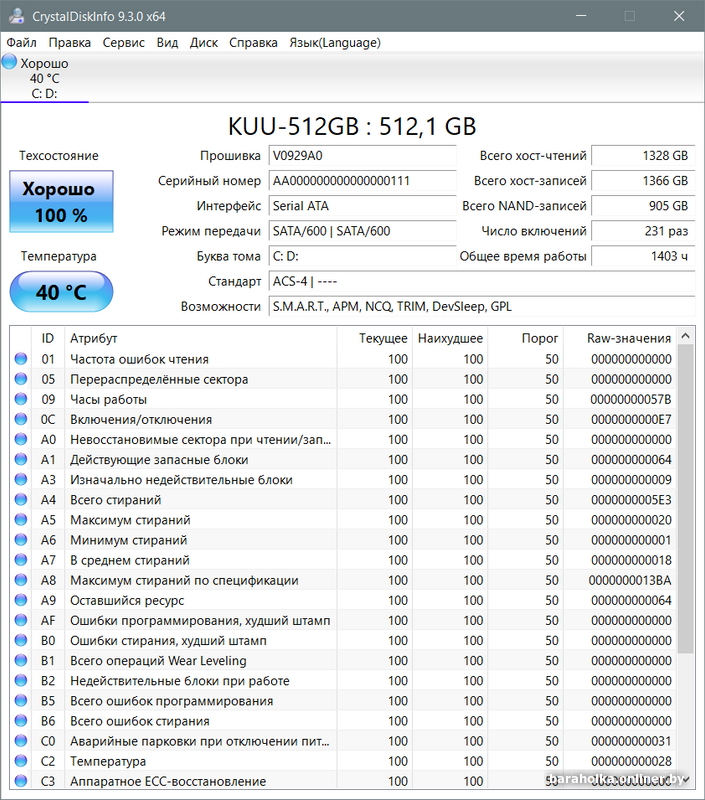Open the Правка menu
This screenshot has height=800, width=705.
tap(69, 42)
